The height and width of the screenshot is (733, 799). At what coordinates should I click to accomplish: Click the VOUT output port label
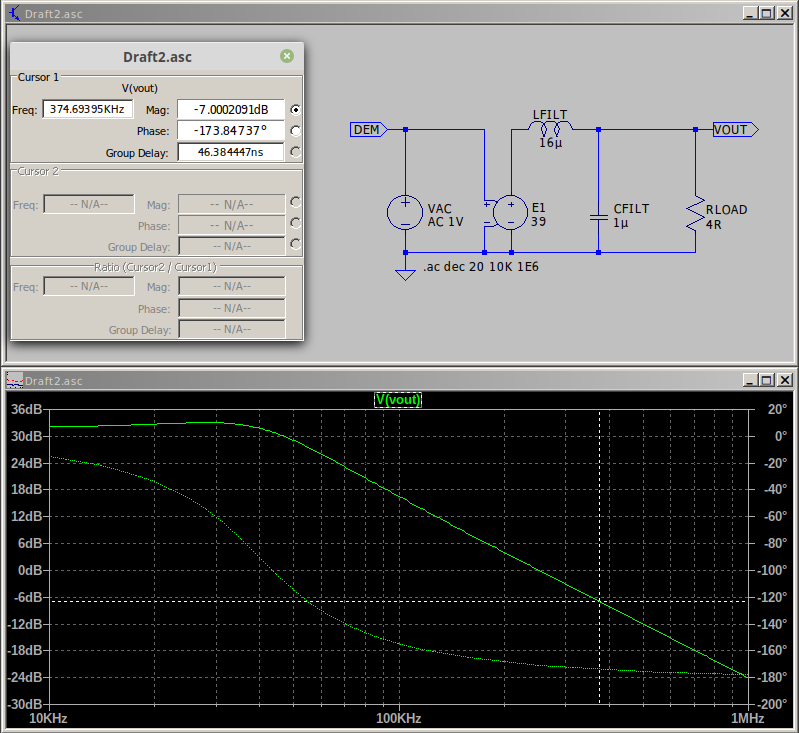tap(735, 130)
